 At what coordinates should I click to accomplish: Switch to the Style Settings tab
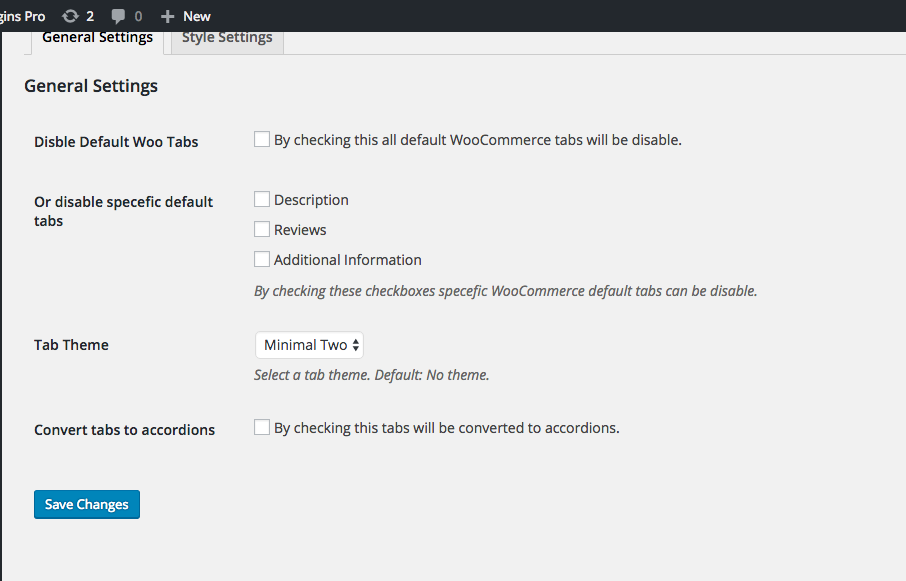click(227, 39)
